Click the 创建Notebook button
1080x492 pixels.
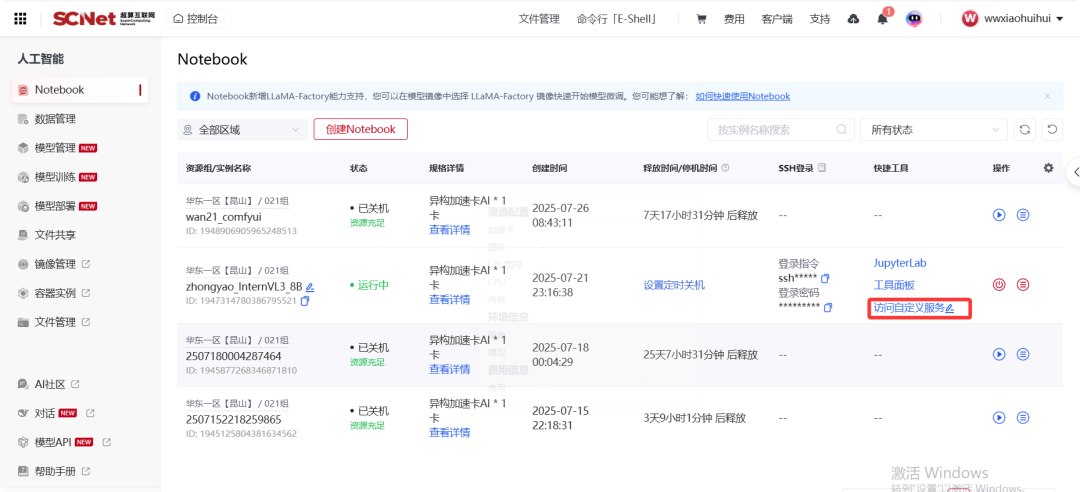point(360,129)
